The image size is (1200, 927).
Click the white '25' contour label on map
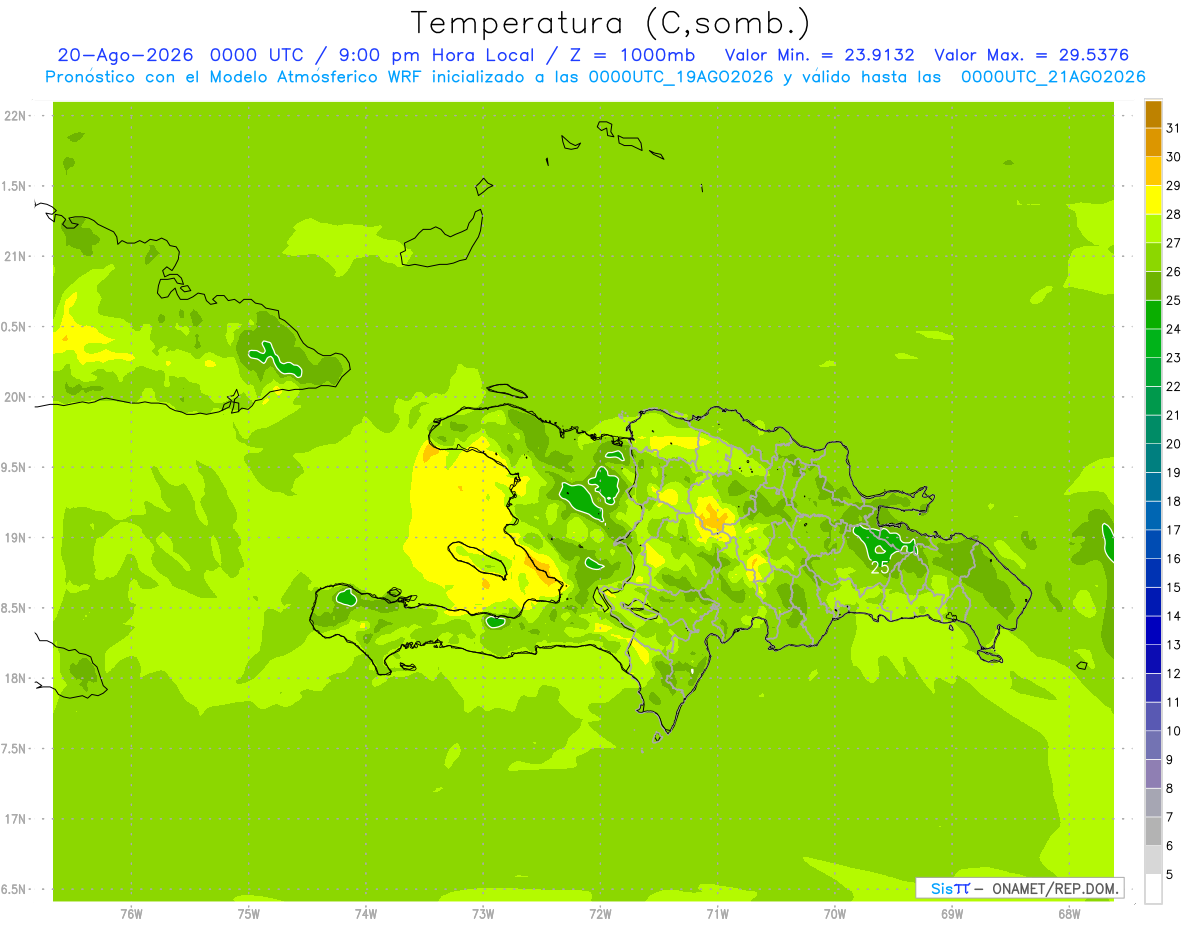coord(880,567)
